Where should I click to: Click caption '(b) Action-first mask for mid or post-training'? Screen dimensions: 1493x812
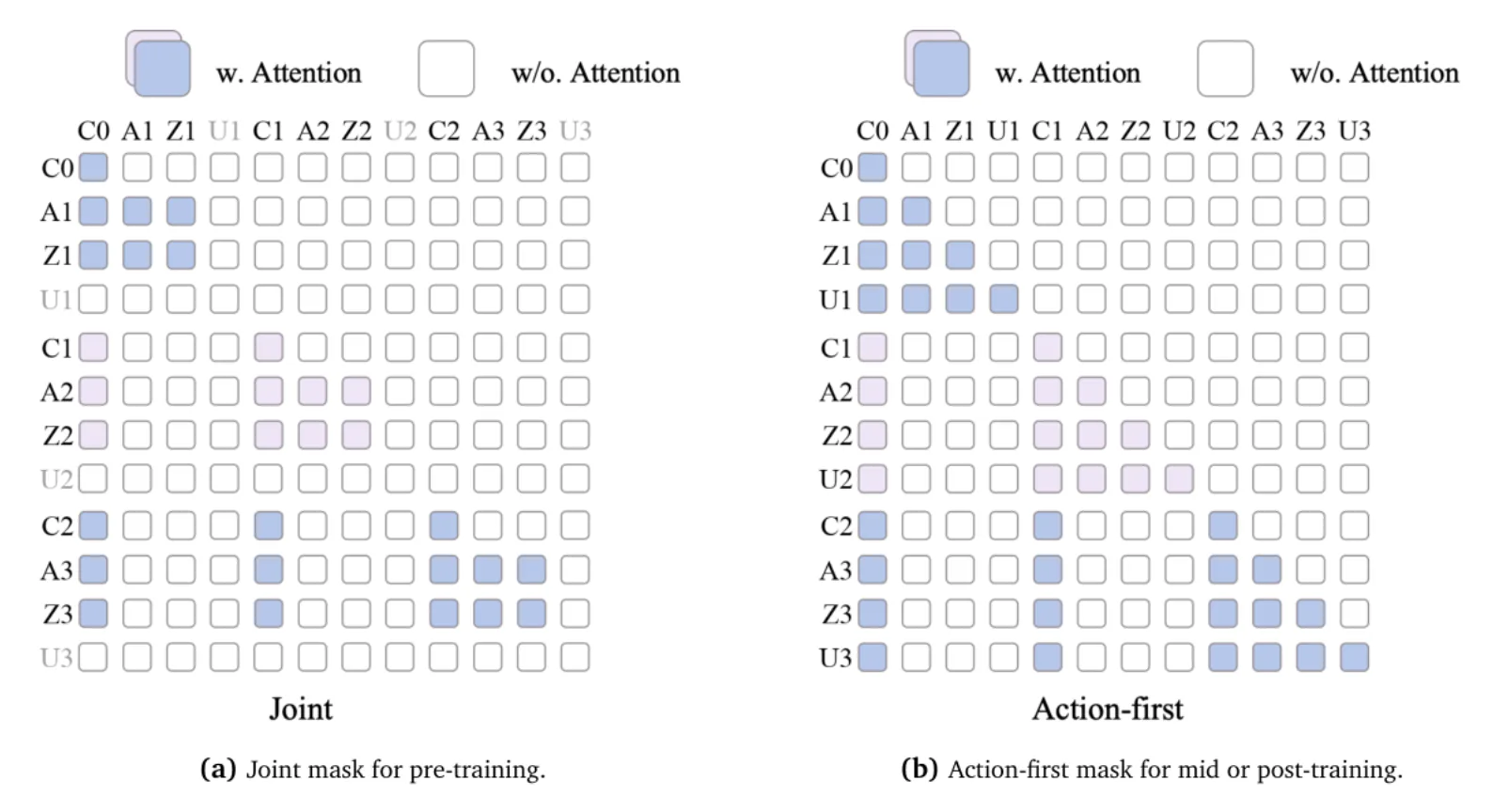coord(1152,770)
